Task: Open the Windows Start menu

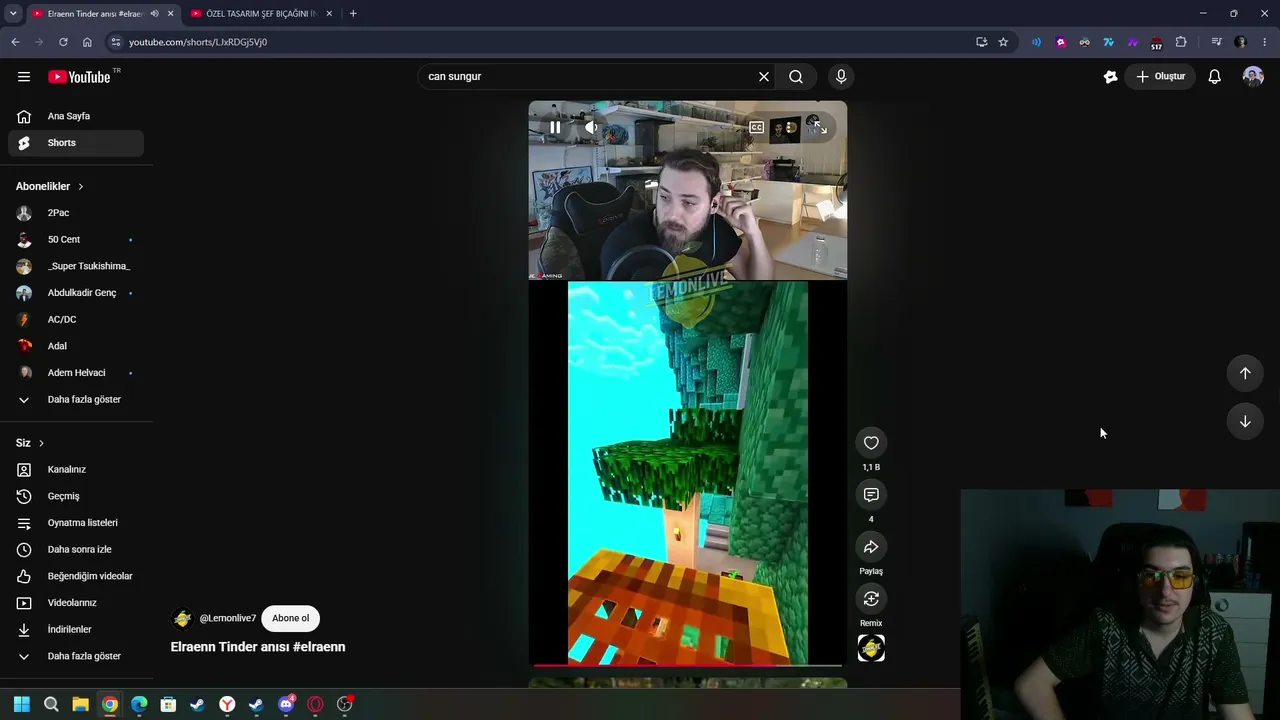Action: [21, 704]
